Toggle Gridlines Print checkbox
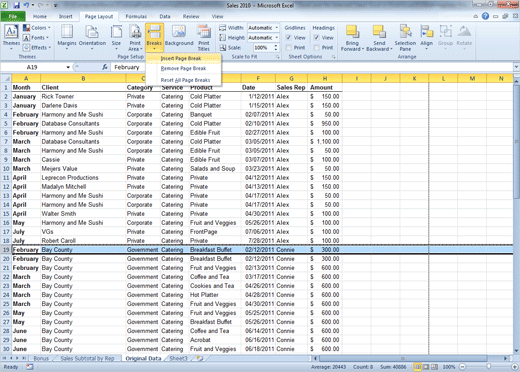520x372 pixels. click(x=289, y=48)
